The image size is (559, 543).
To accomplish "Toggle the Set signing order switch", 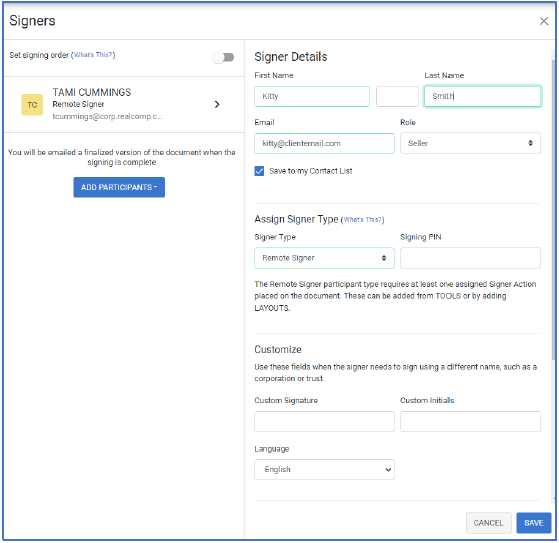I will click(224, 57).
